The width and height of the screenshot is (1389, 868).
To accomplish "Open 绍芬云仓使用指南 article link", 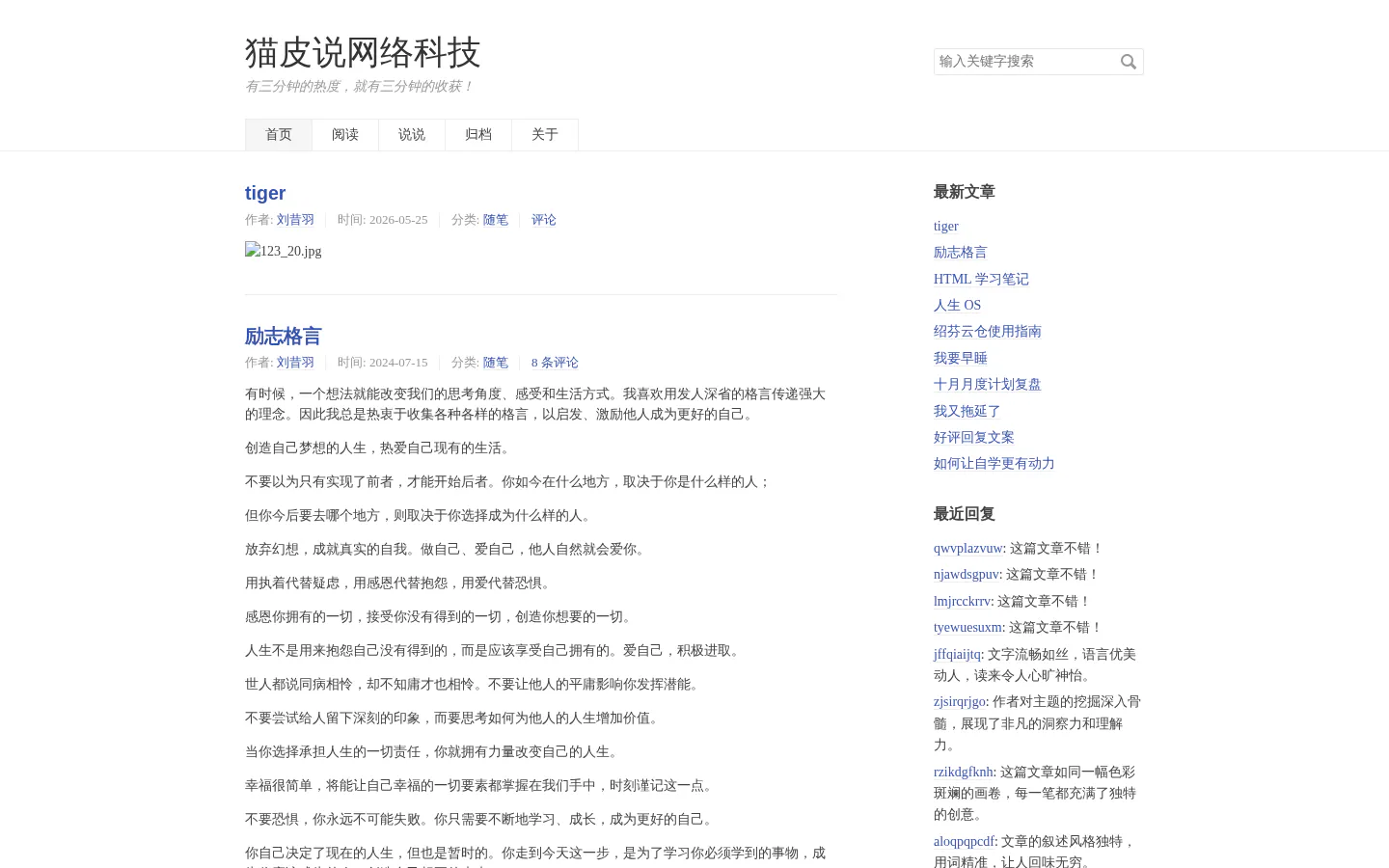I will click(x=988, y=332).
